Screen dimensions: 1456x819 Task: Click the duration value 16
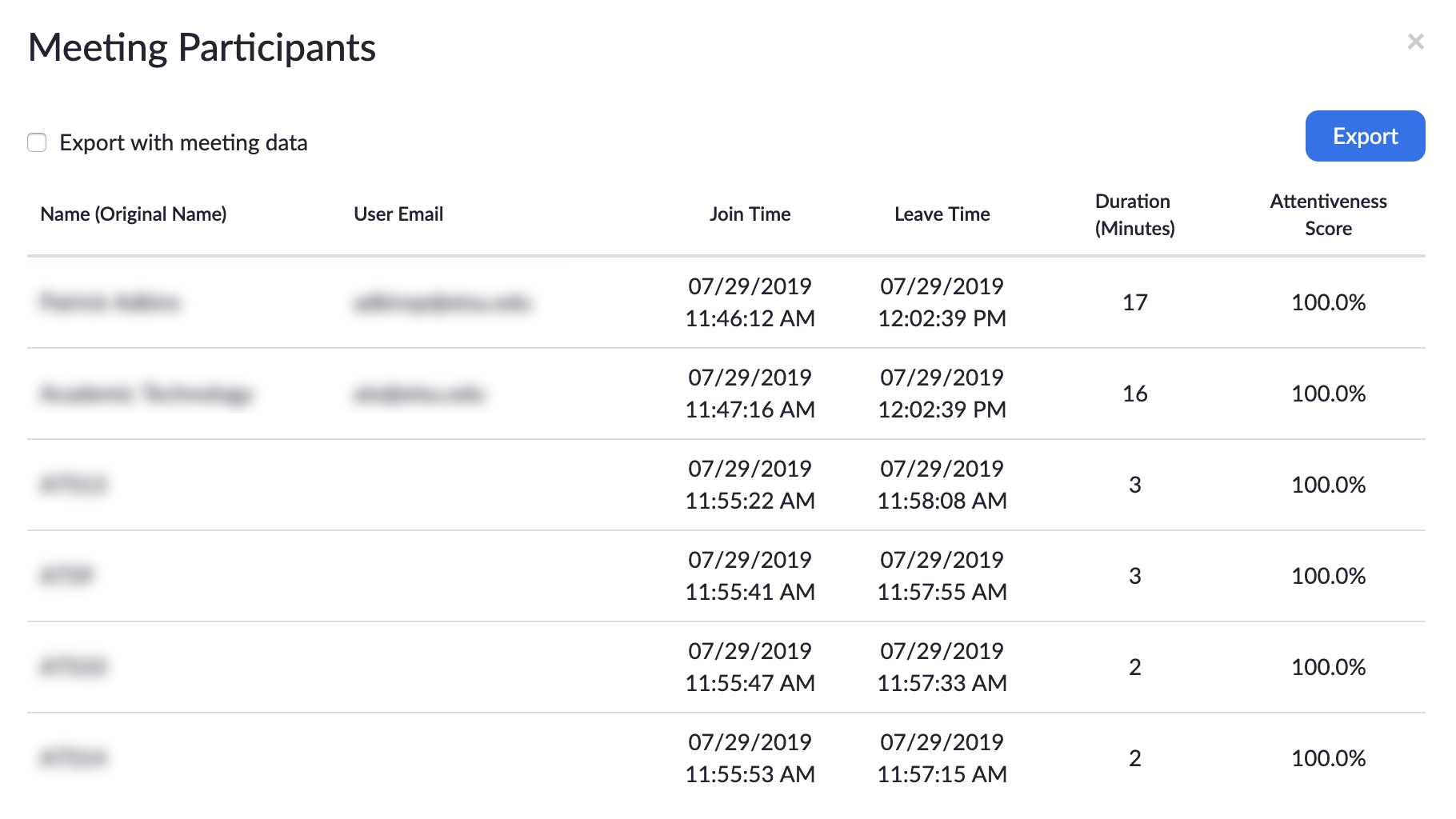[1134, 394]
